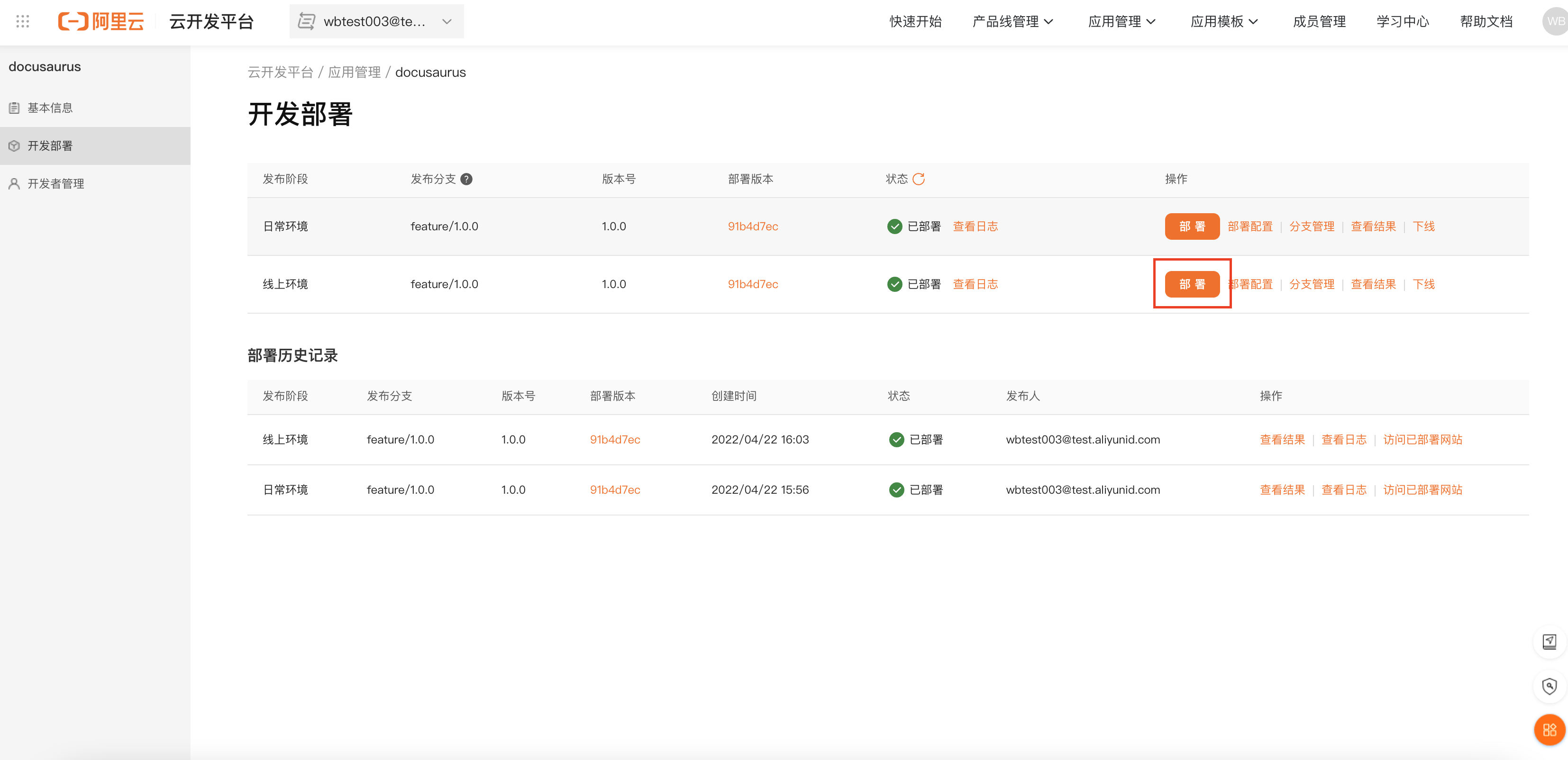Click the history check icon for 15:56 deployment
Viewport: 1568px width, 760px height.
[x=896, y=490]
